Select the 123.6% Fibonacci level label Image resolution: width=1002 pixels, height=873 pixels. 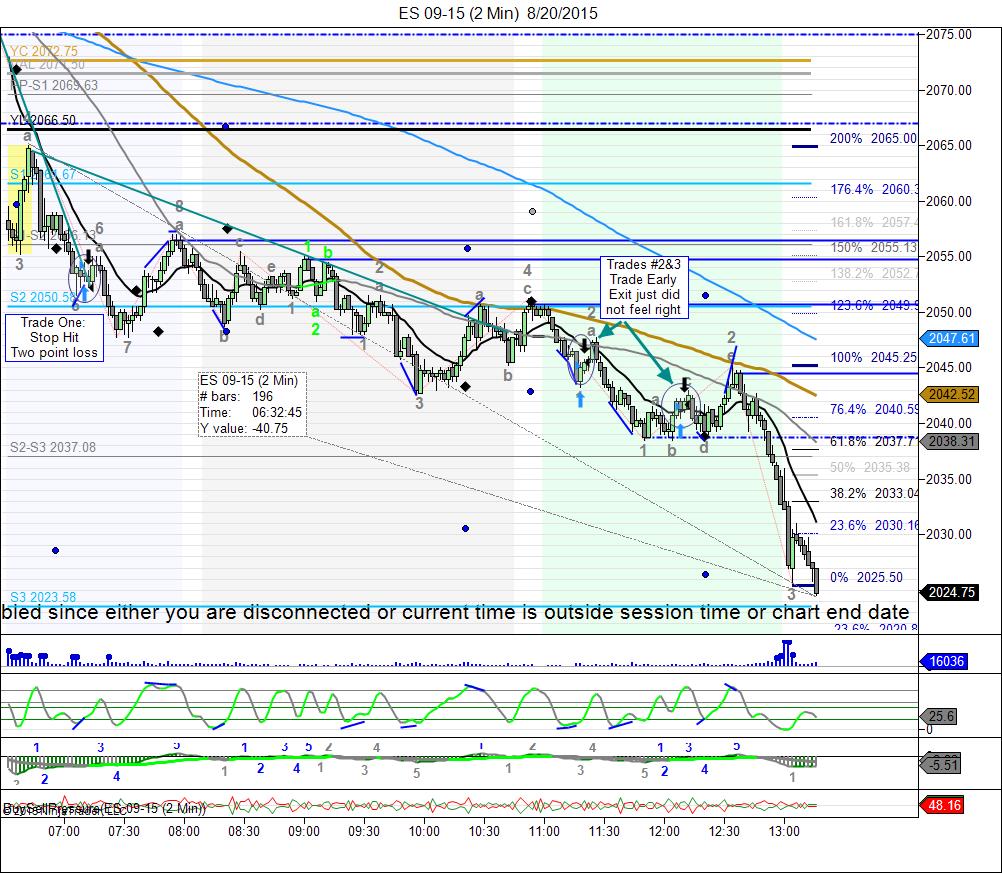click(874, 305)
